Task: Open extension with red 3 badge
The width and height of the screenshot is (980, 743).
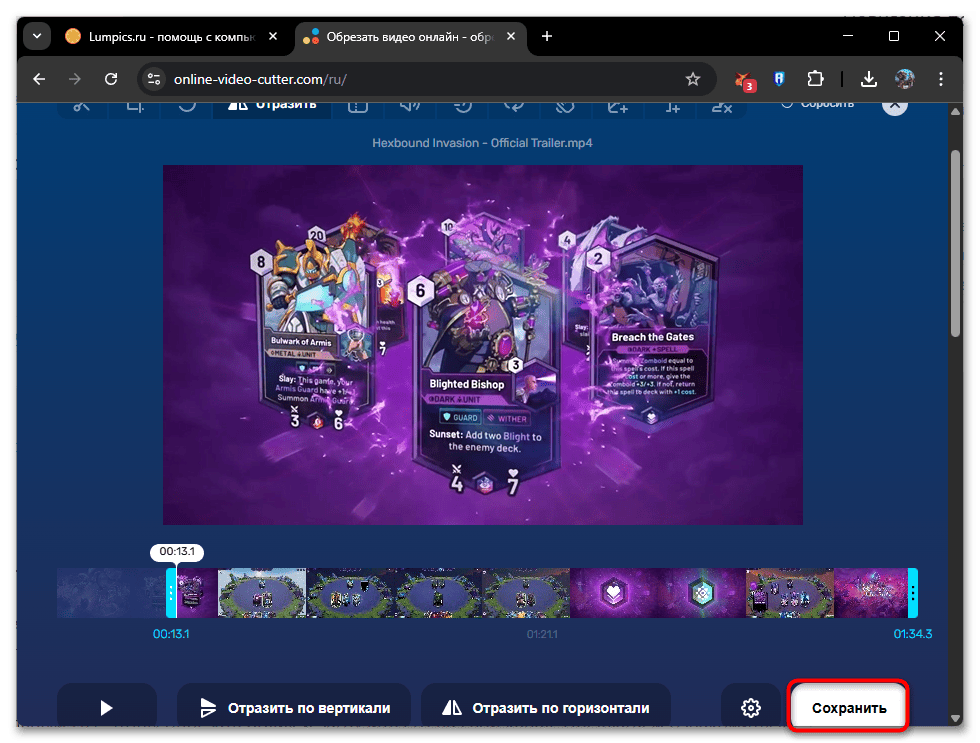Action: click(743, 80)
